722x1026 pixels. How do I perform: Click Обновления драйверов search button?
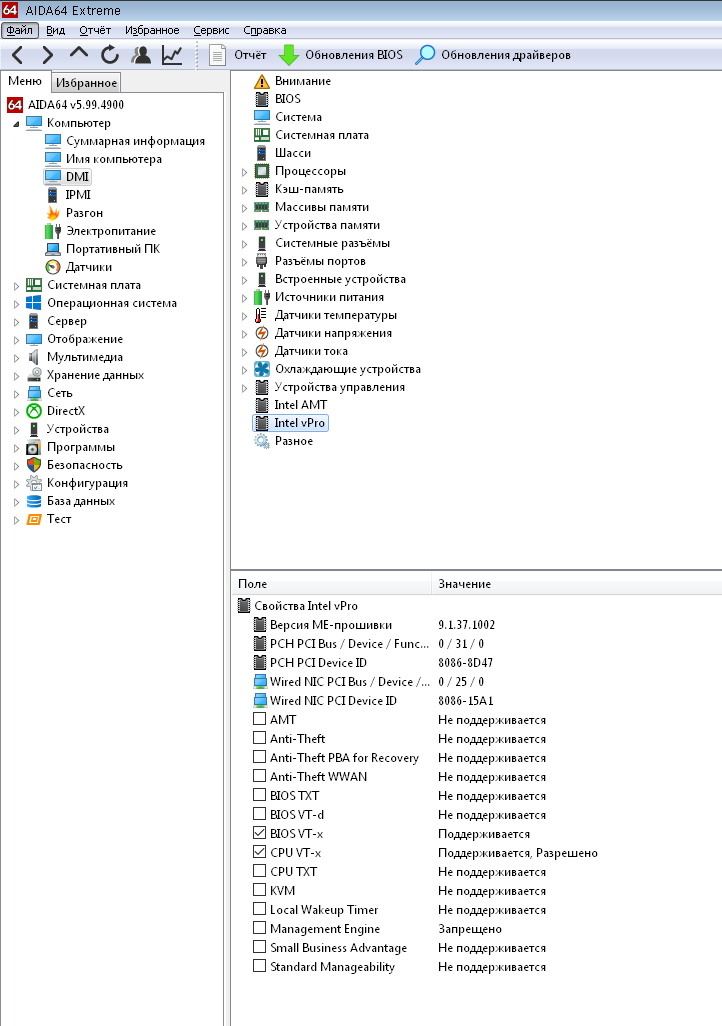(x=493, y=55)
